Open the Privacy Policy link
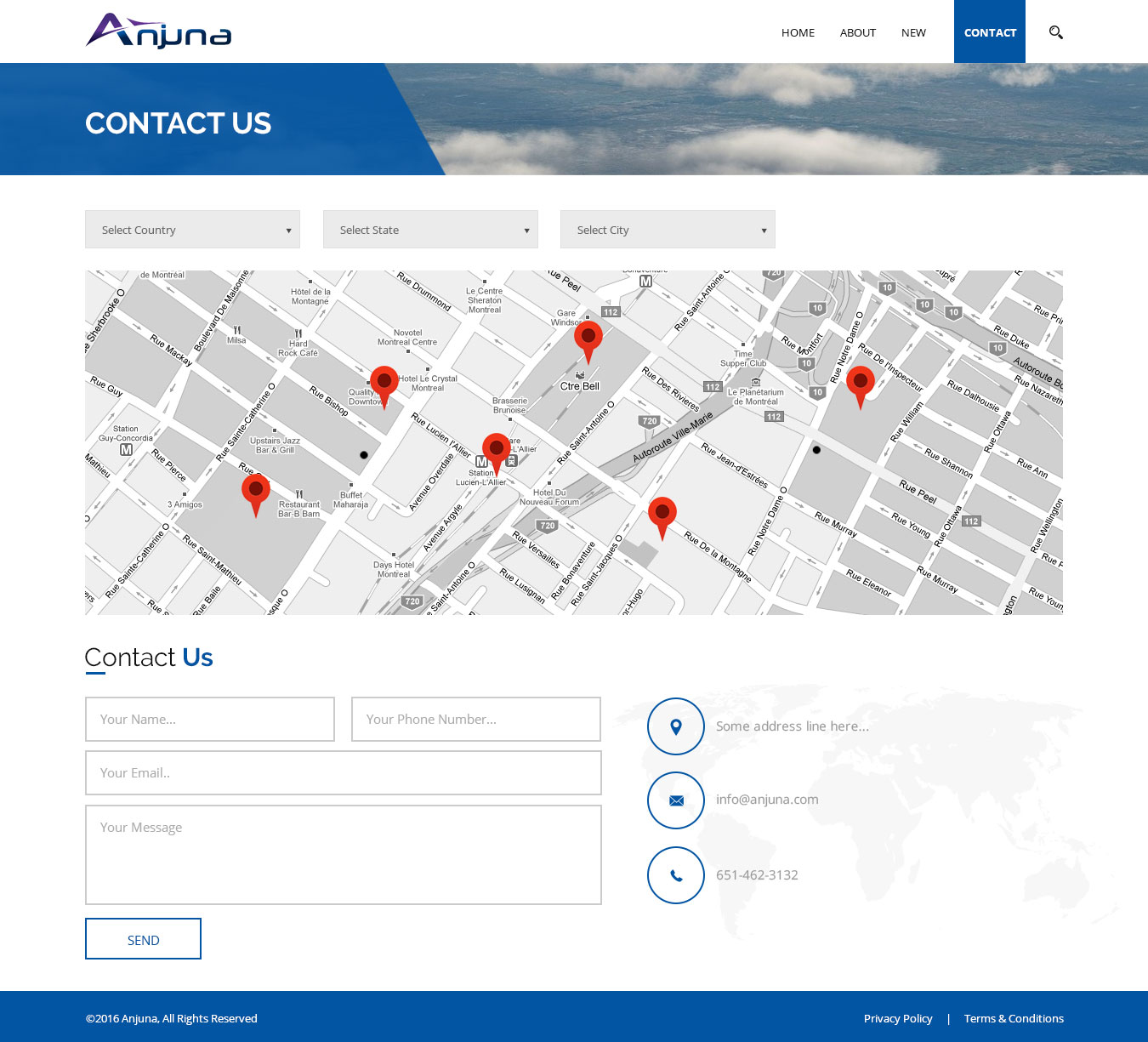Image resolution: width=1148 pixels, height=1042 pixels. click(898, 1018)
